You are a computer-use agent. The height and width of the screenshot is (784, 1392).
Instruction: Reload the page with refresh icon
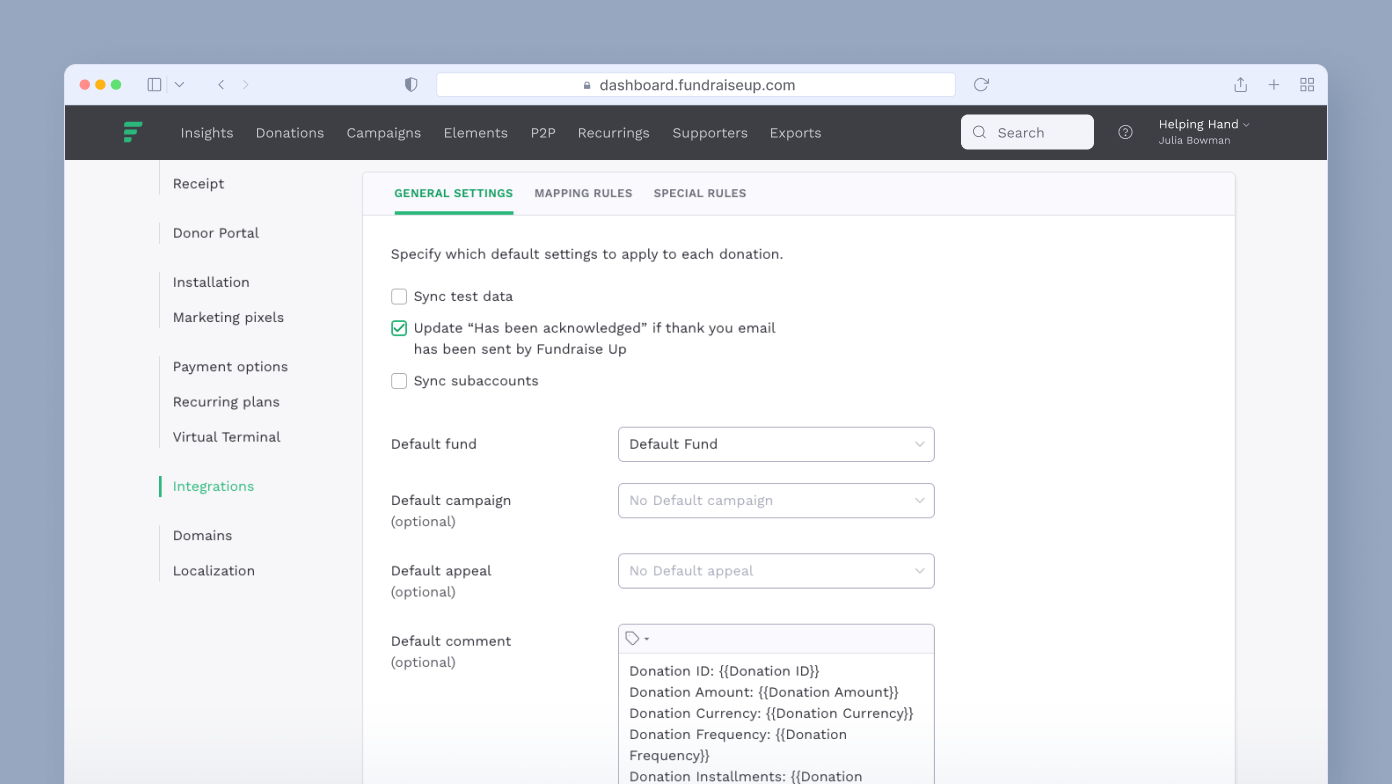(x=981, y=85)
